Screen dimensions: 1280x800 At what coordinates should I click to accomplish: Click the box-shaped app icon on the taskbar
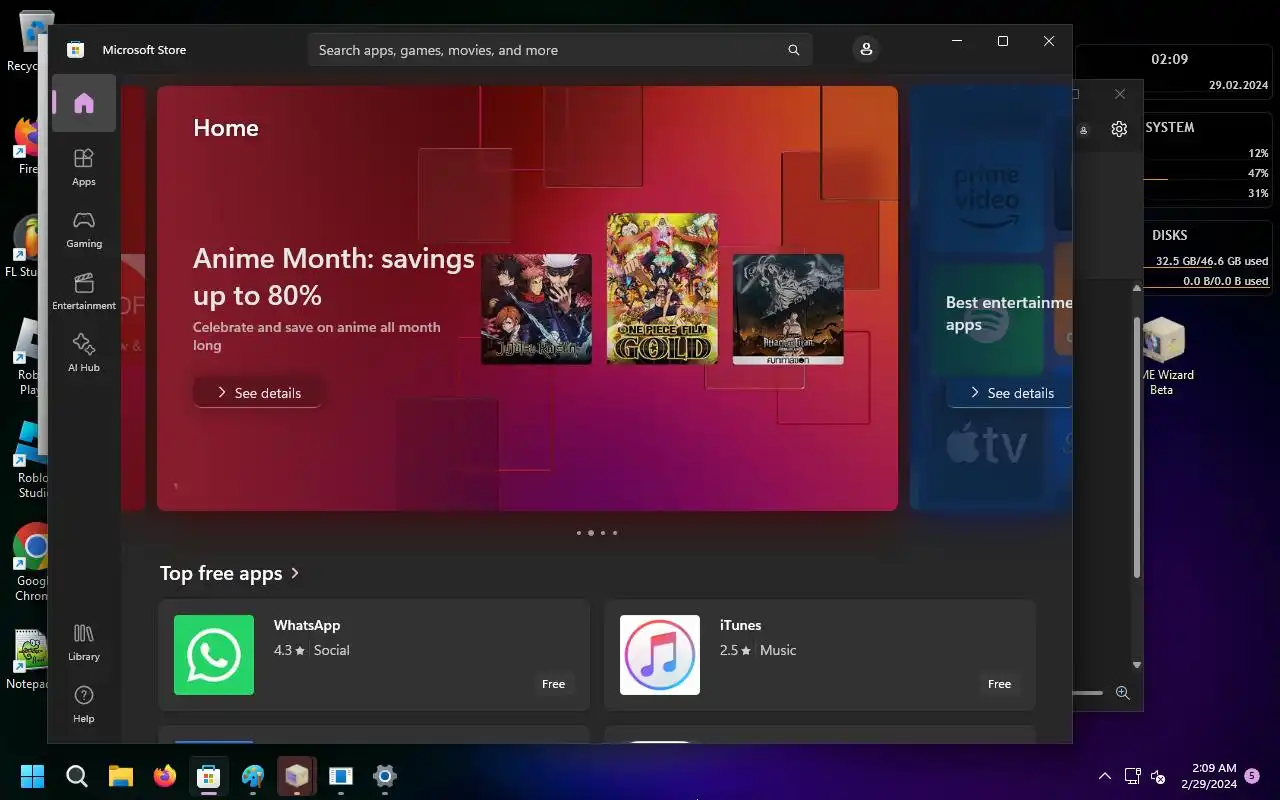(297, 776)
